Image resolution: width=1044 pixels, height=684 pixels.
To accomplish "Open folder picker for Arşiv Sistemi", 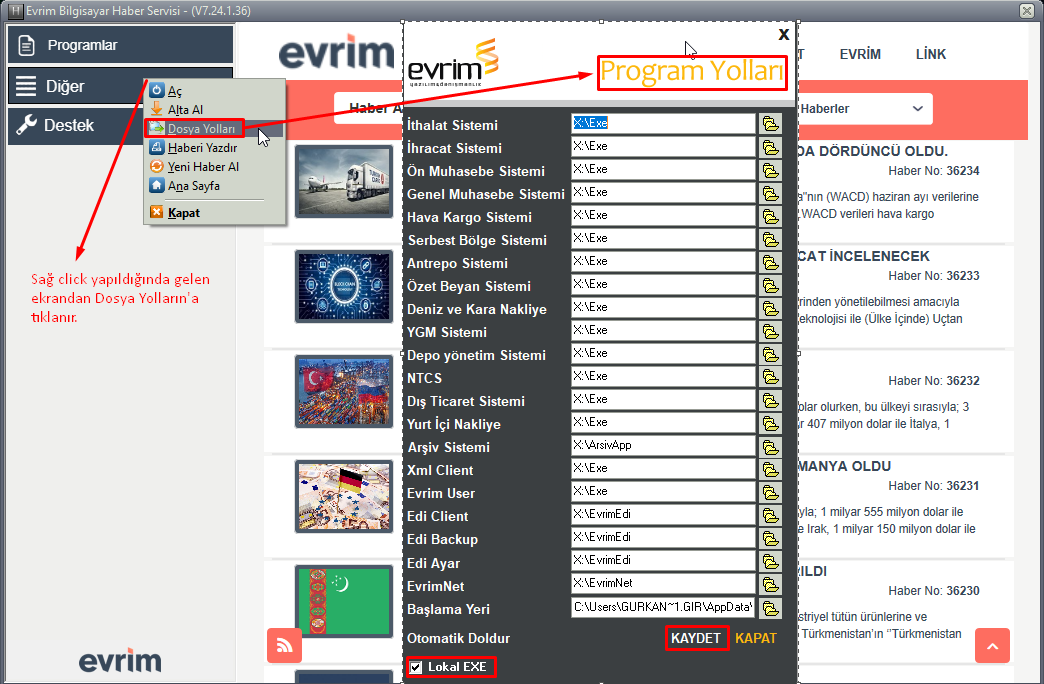I will [x=770, y=446].
